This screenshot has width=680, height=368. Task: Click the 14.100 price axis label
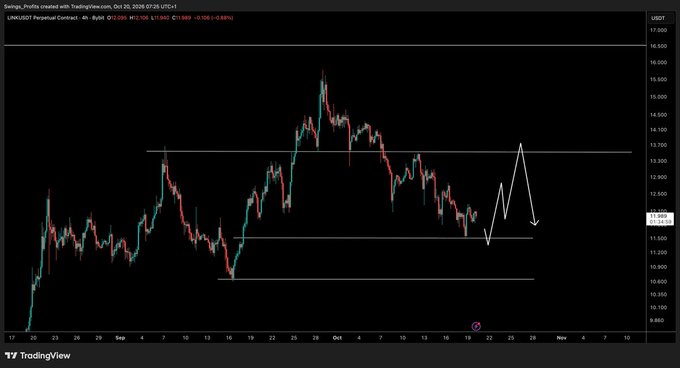(x=658, y=130)
